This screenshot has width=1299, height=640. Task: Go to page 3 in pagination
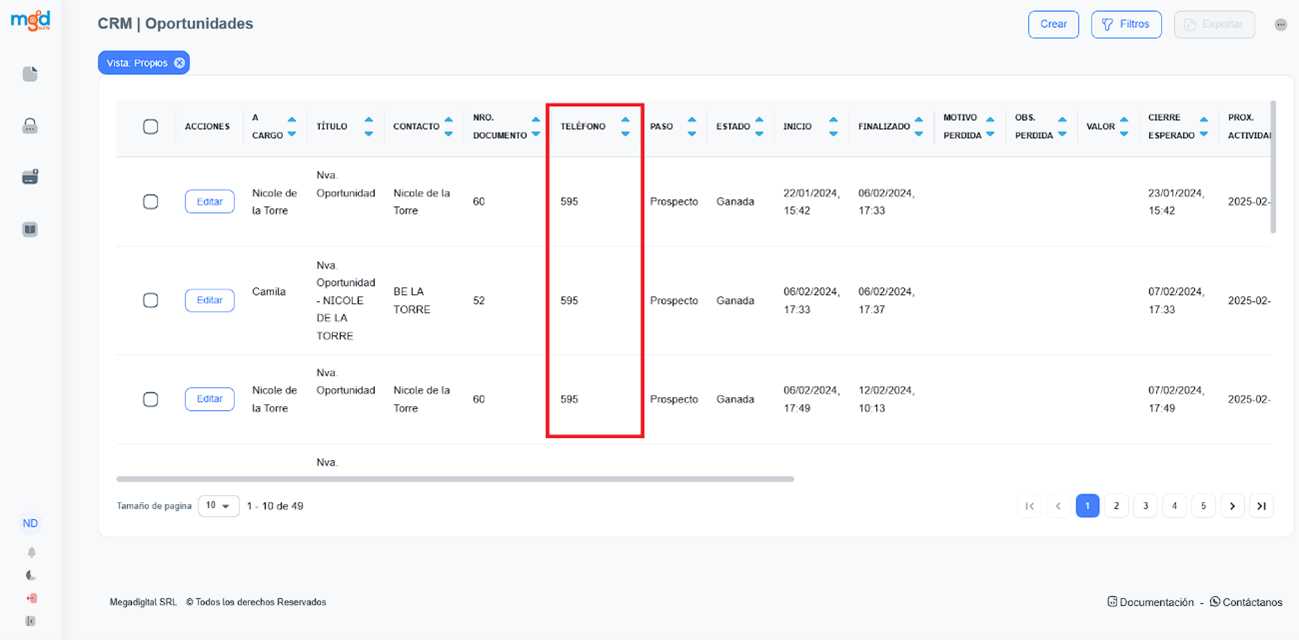pyautogui.click(x=1145, y=506)
